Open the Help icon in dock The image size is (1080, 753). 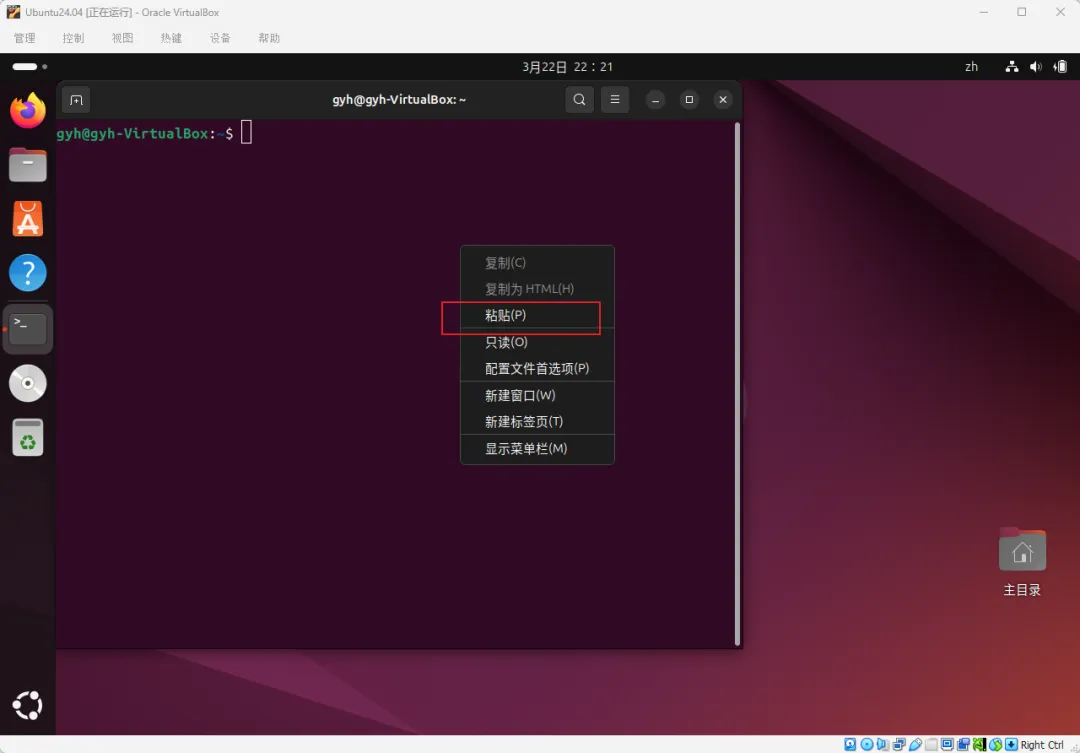[28, 273]
